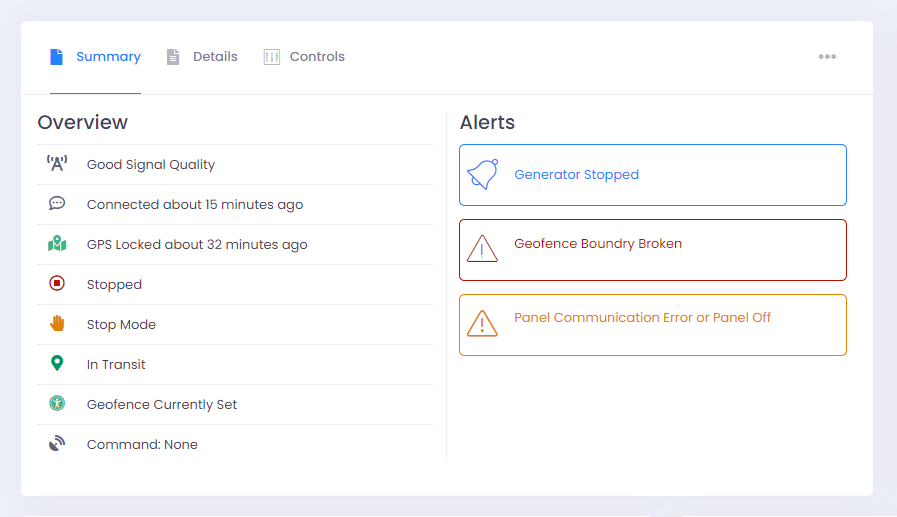Click the Command: None overview text
Image resolution: width=897 pixels, height=517 pixels.
[x=142, y=444]
